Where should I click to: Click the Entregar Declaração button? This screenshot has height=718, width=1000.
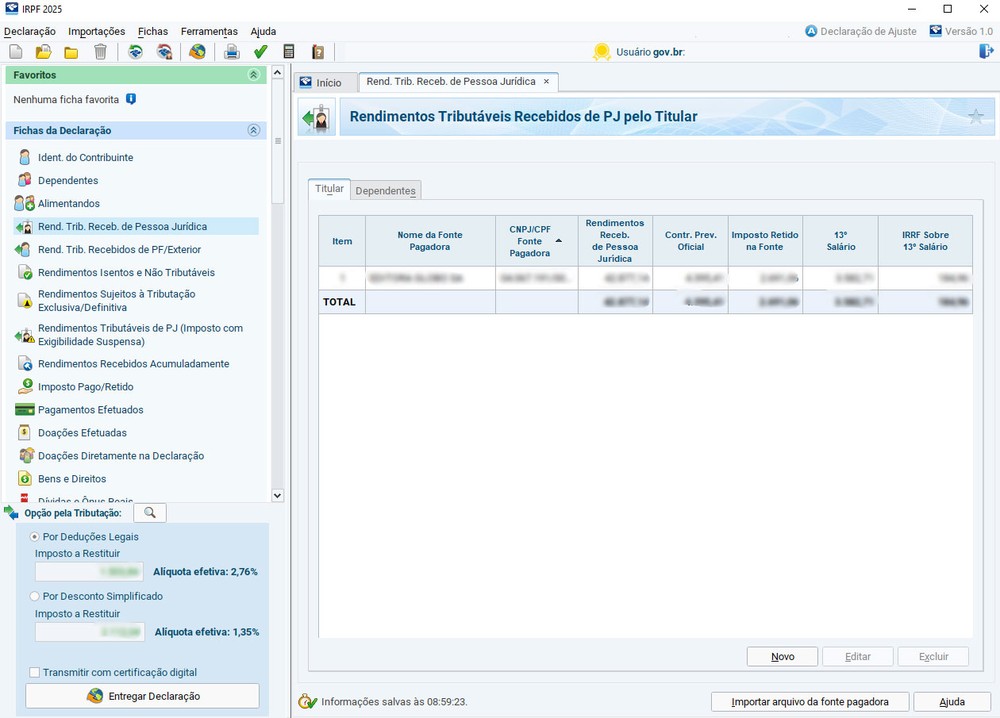click(142, 696)
